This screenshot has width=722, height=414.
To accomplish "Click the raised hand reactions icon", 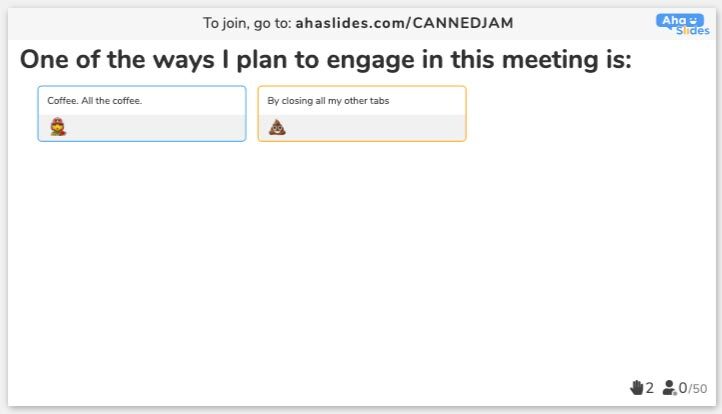I will pyautogui.click(x=636, y=388).
